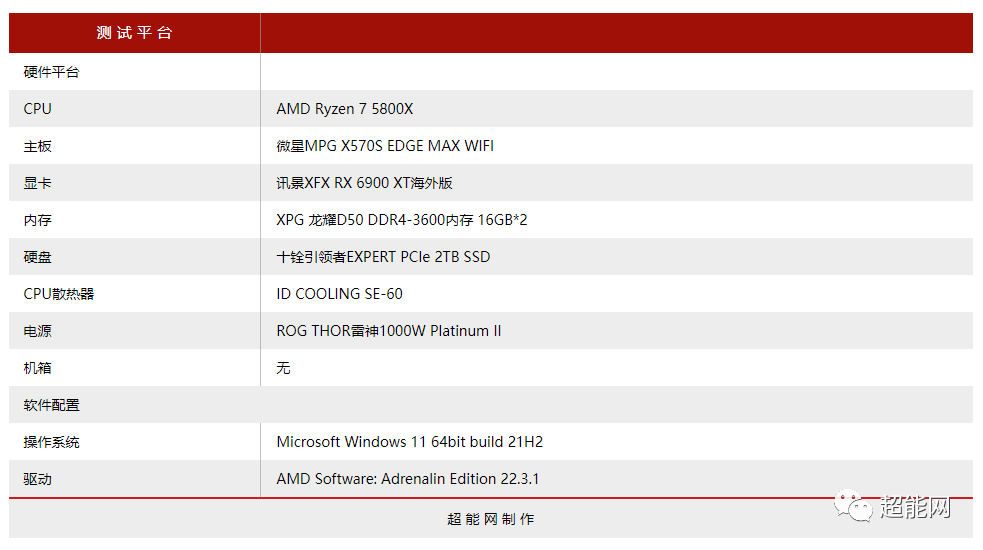Click the CPU row label

[x=38, y=108]
